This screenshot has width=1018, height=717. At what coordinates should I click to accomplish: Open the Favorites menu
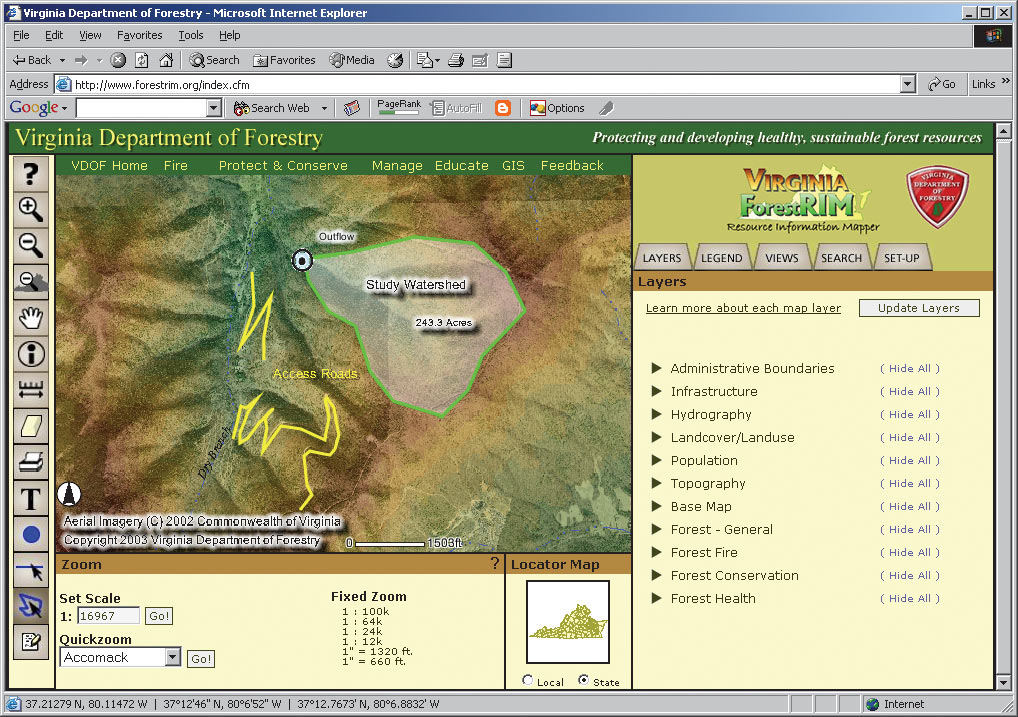click(140, 35)
